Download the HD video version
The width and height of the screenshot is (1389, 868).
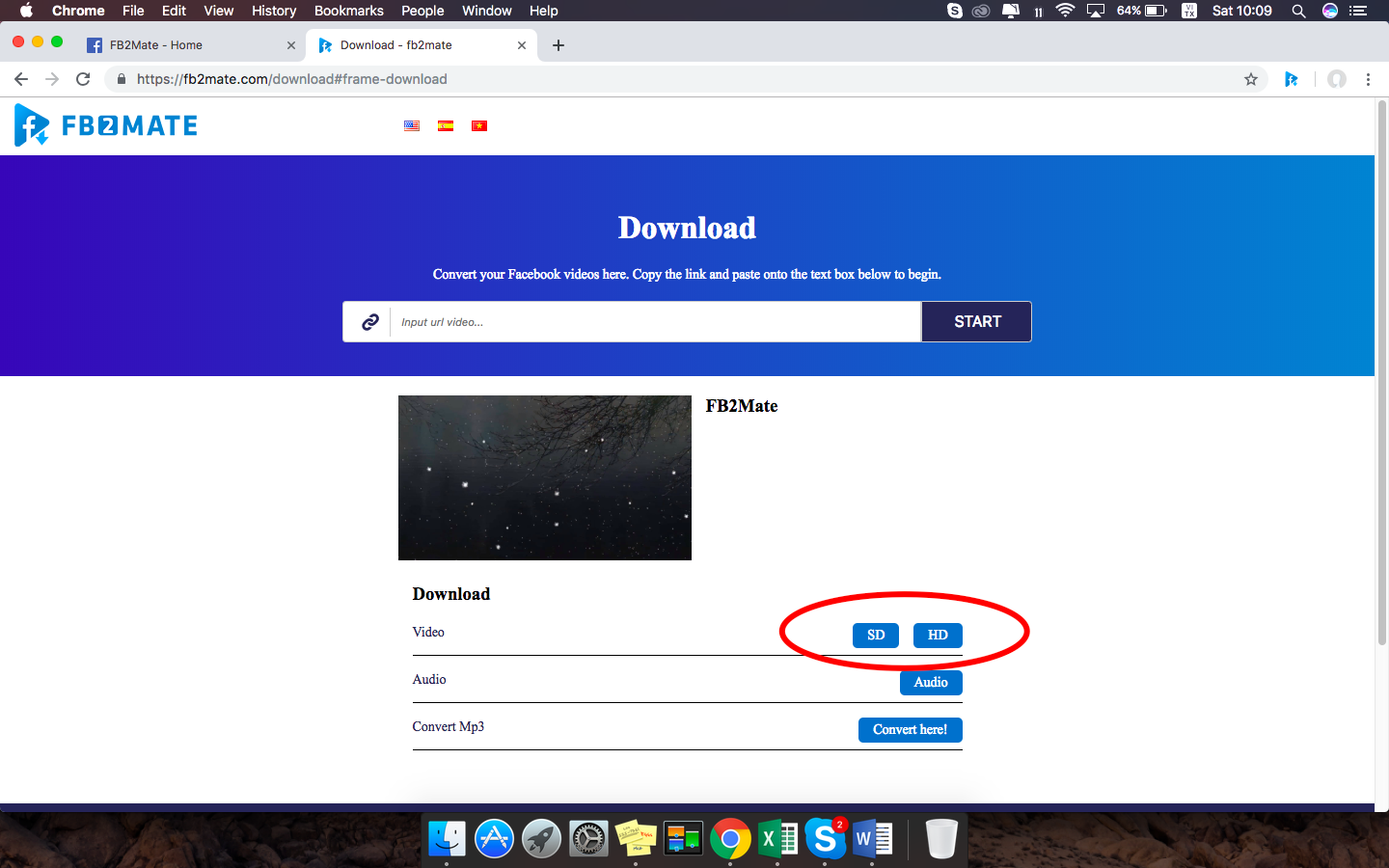[x=937, y=636]
